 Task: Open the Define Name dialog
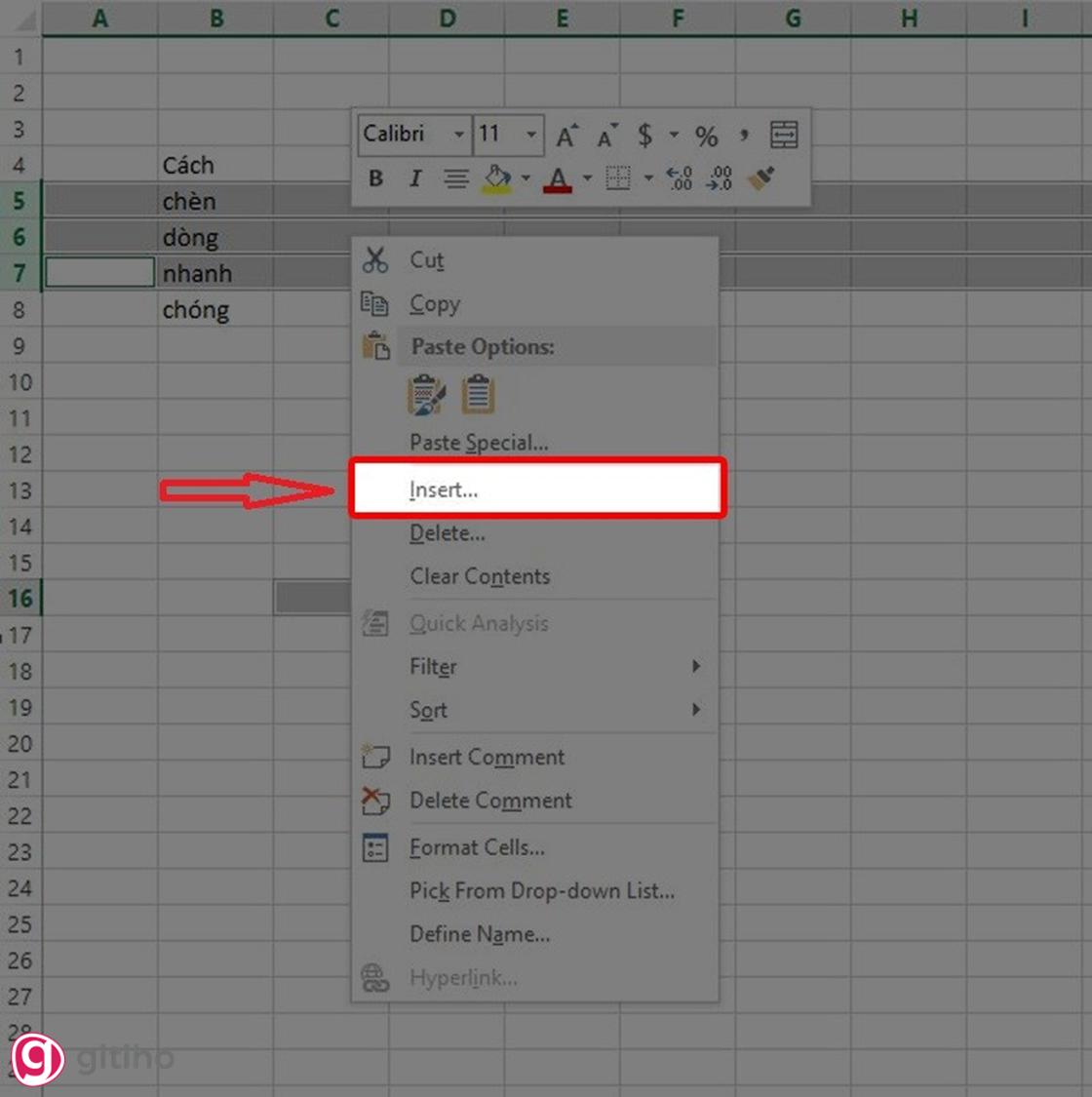480,933
